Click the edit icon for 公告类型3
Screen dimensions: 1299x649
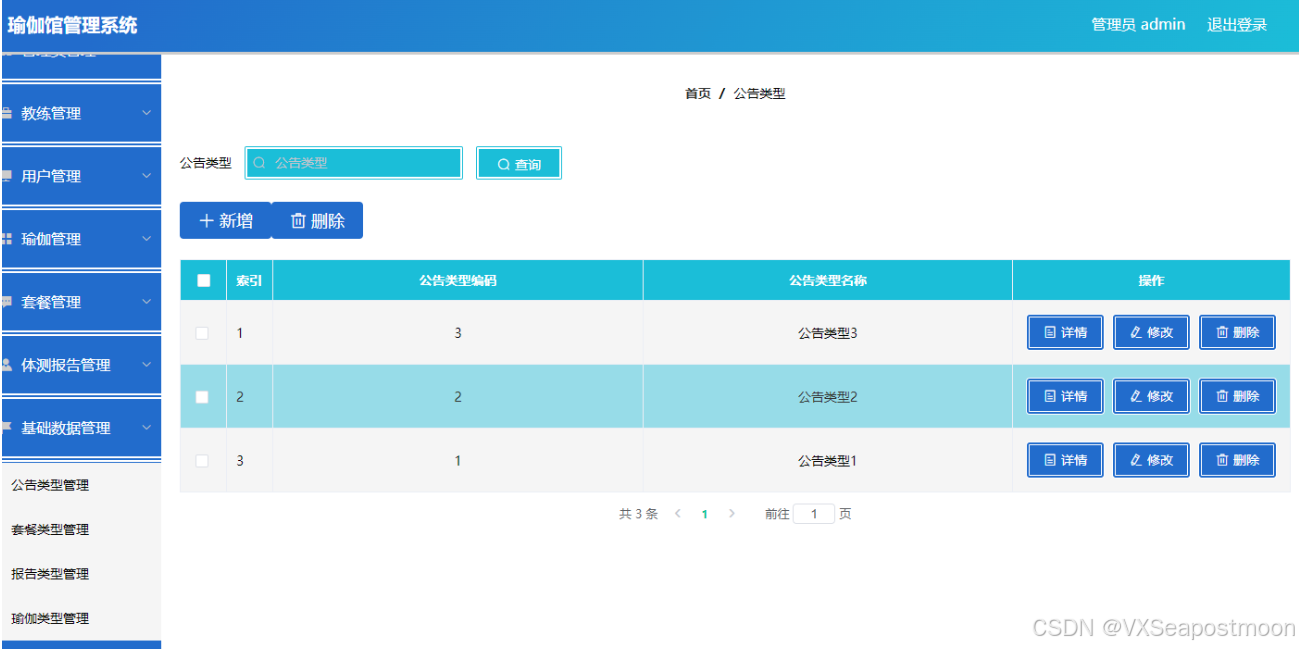coord(1134,332)
